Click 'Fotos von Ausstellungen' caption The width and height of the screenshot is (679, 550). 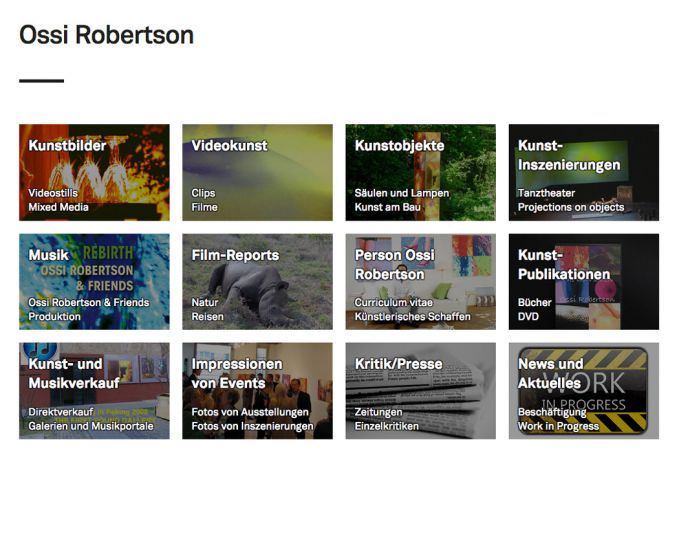tap(249, 412)
